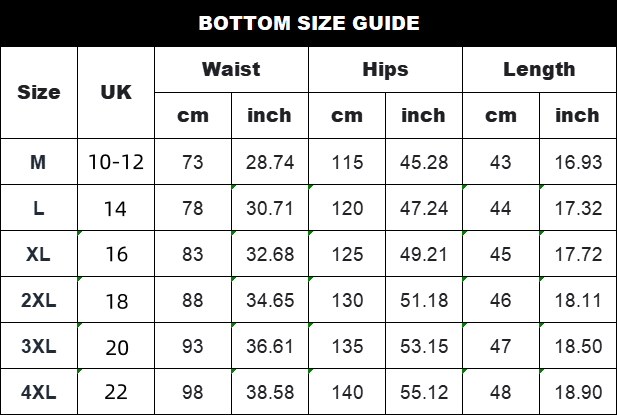This screenshot has height=415, width=617.
Task: Click the length 45 cm cell
Action: click(x=501, y=254)
